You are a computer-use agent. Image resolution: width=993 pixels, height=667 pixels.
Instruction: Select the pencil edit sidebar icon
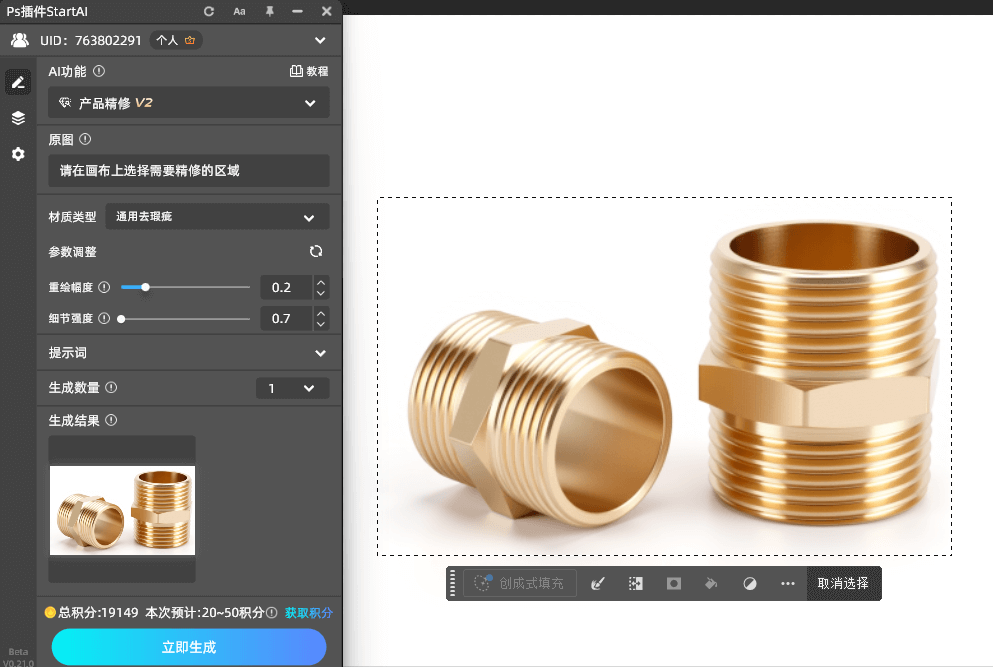(18, 82)
